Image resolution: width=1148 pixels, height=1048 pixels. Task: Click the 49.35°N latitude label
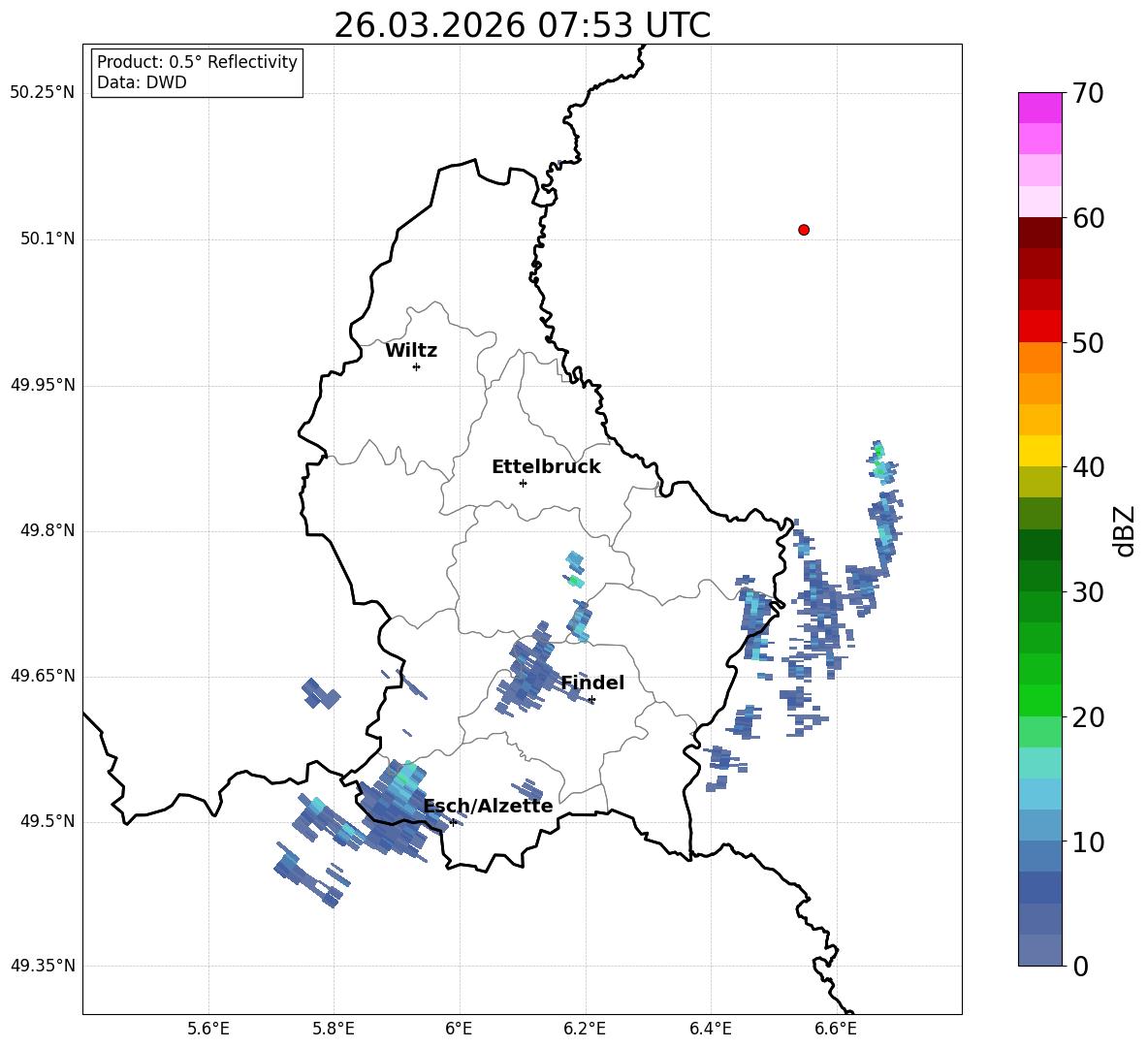click(43, 966)
